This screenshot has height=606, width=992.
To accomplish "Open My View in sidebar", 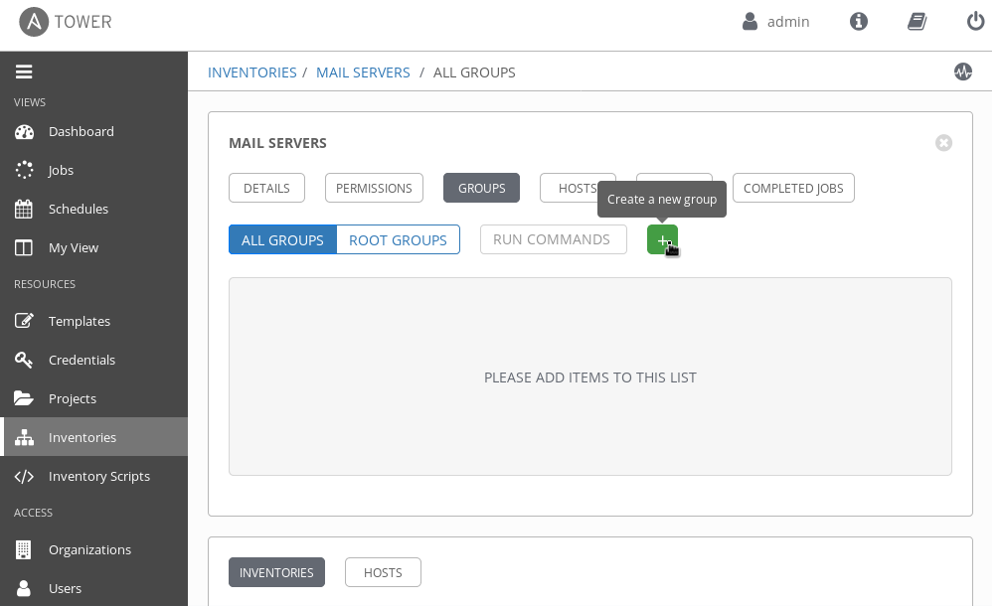I will click(x=94, y=247).
